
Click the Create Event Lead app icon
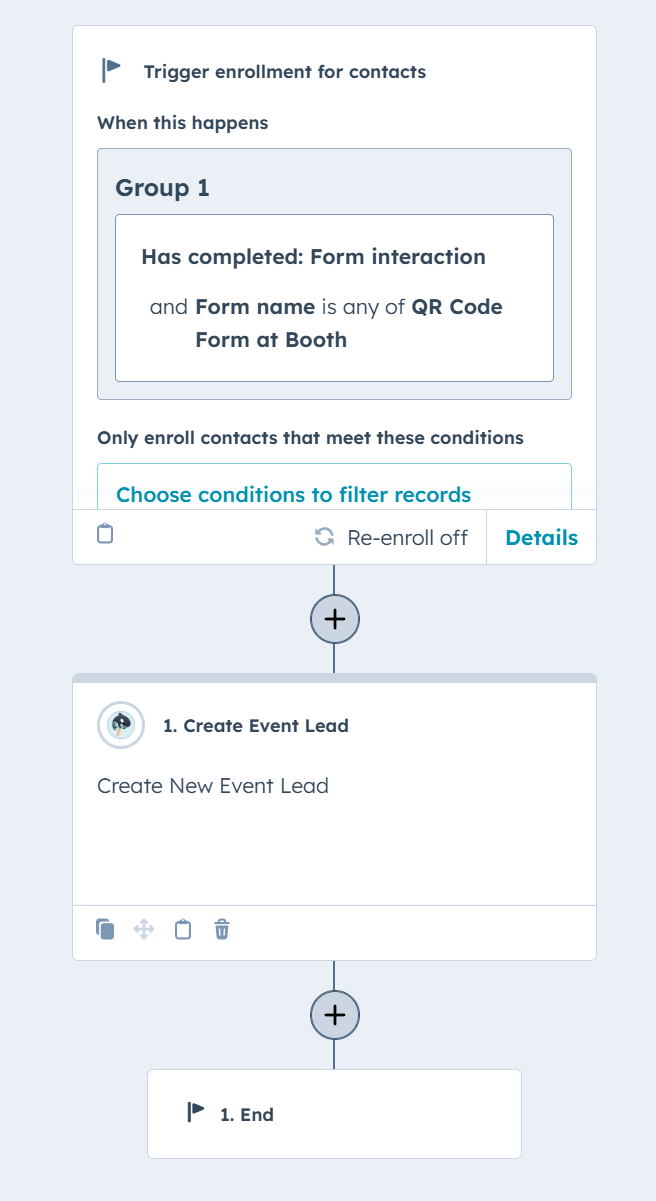click(x=121, y=725)
